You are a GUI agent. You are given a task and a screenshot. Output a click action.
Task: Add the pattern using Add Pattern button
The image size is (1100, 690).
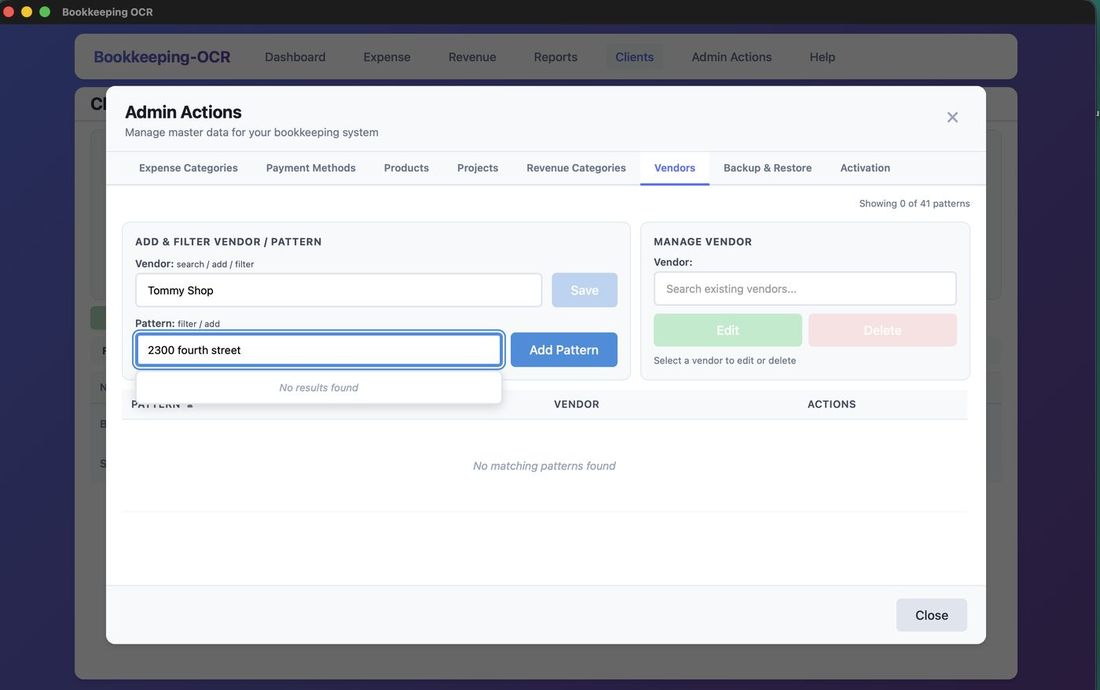coord(563,349)
